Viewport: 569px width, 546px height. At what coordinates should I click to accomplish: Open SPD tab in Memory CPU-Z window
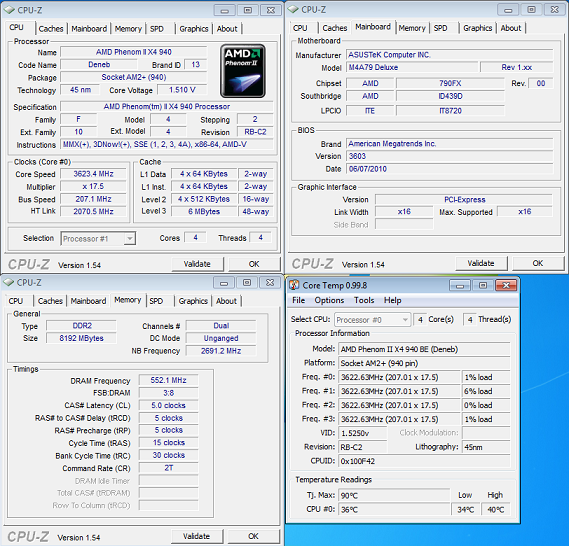pos(156,301)
